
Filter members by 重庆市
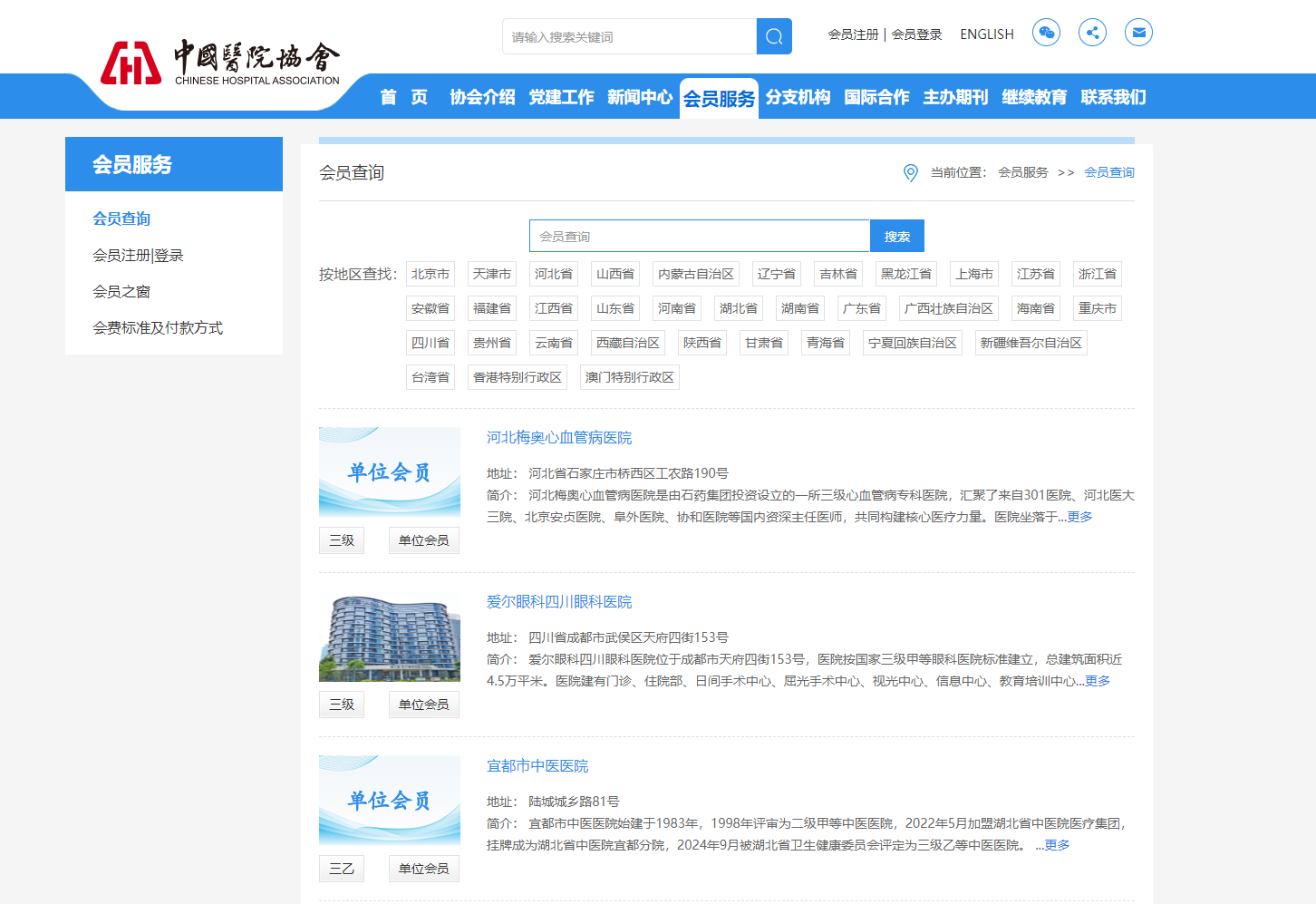[1098, 308]
